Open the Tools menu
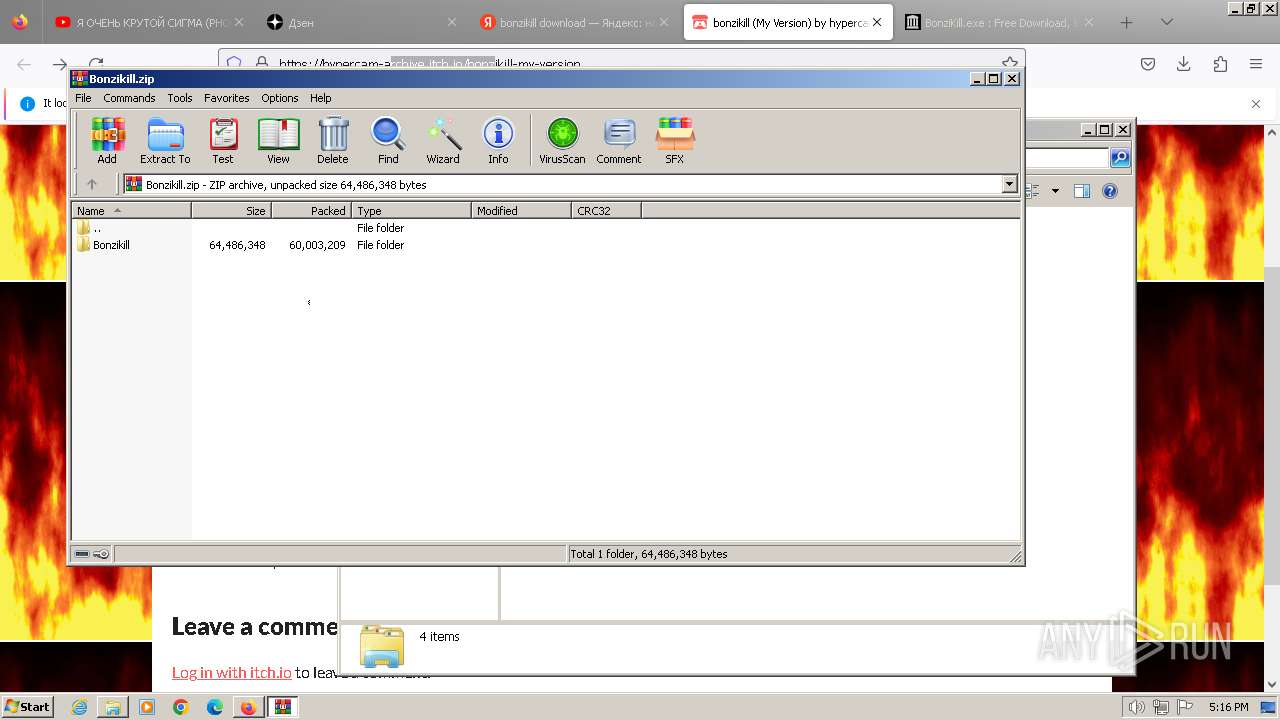This screenshot has width=1280, height=720. [x=180, y=98]
